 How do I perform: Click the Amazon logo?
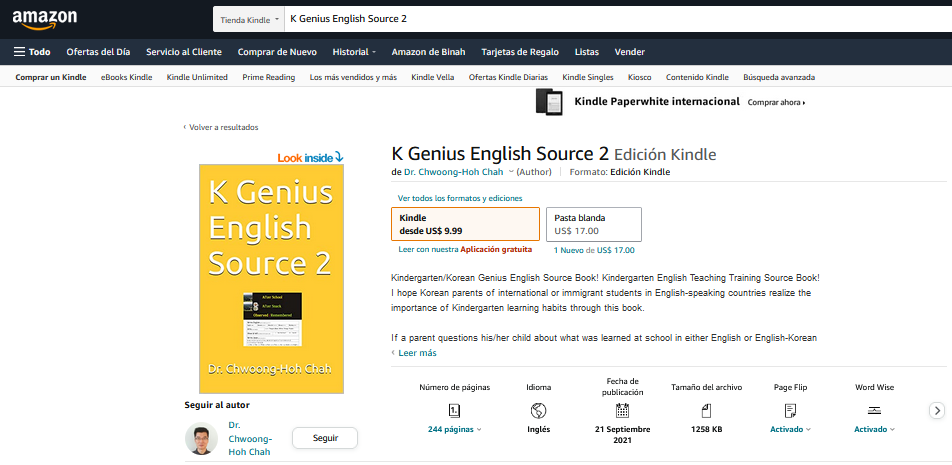coord(44,19)
